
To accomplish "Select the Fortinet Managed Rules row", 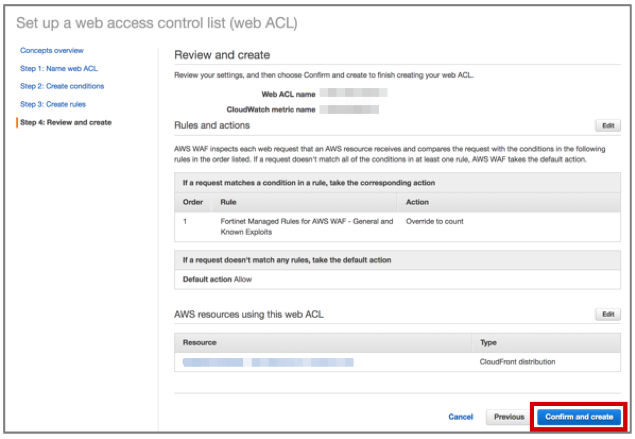I will tap(282, 225).
